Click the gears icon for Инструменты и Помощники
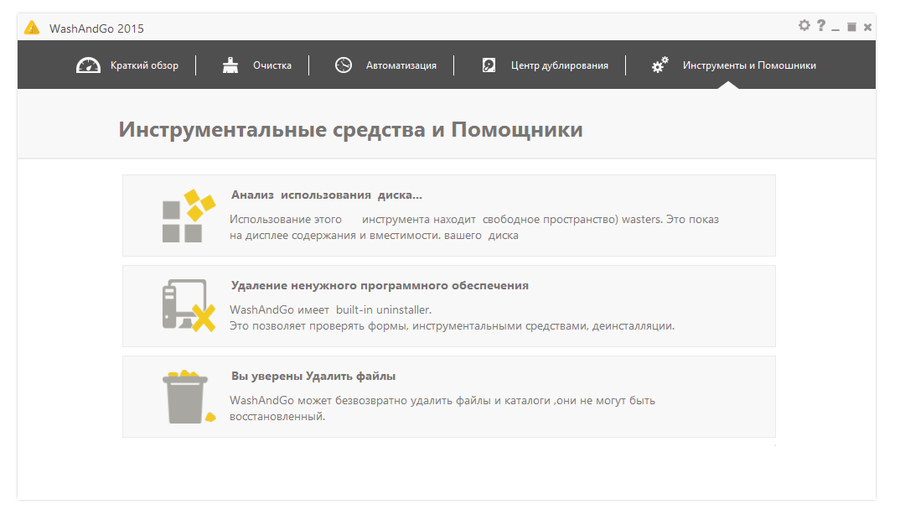This screenshot has height=525, width=900. tap(660, 65)
